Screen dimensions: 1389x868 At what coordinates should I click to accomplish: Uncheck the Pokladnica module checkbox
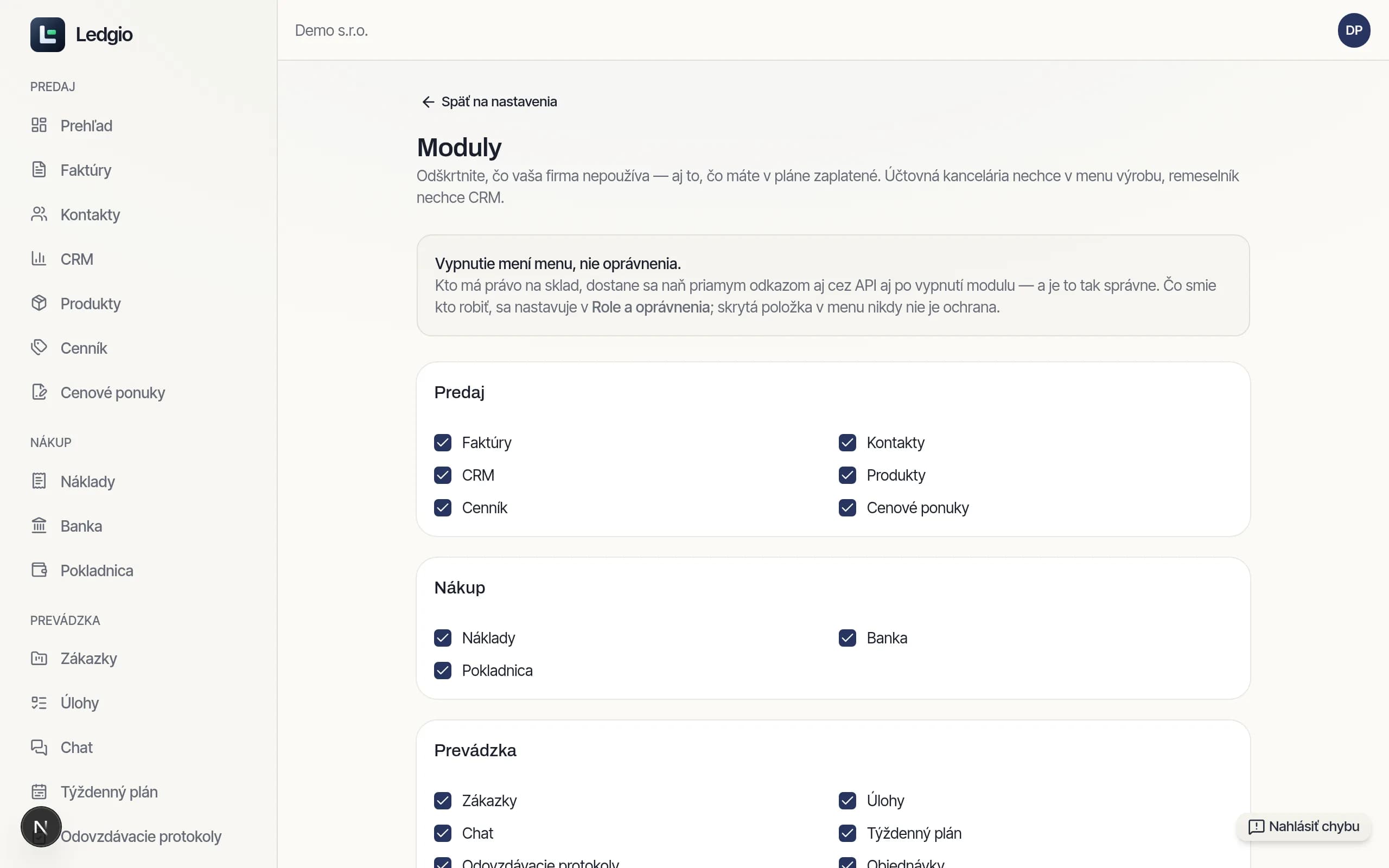pyautogui.click(x=443, y=671)
